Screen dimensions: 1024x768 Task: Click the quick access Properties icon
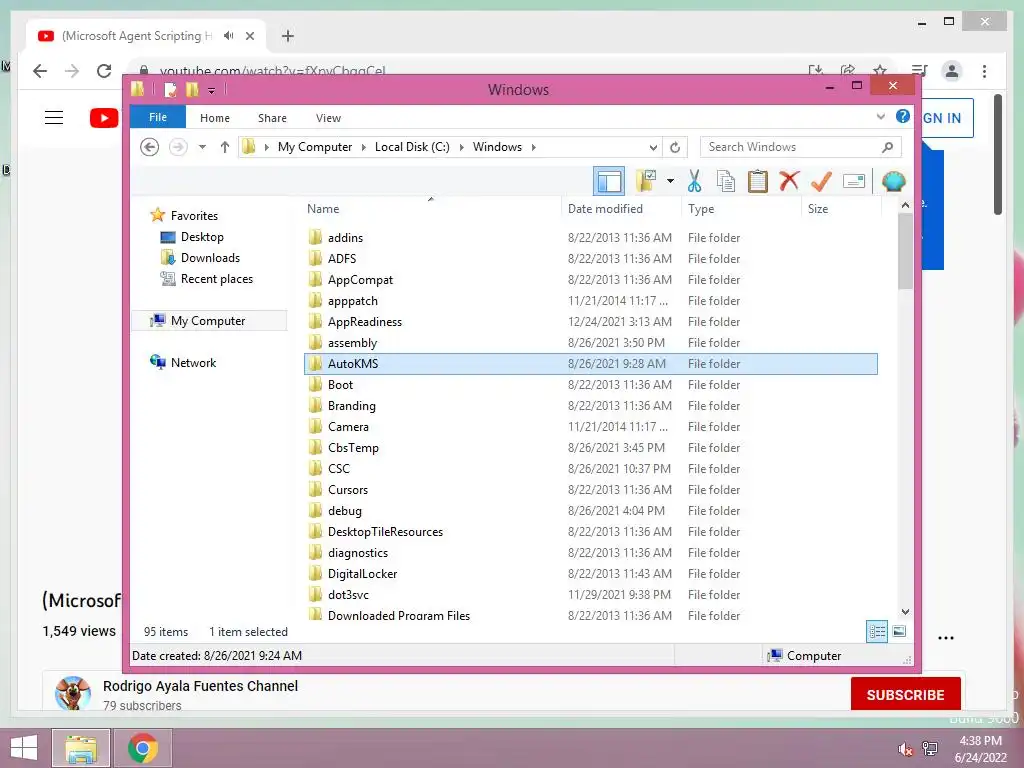tap(170, 89)
